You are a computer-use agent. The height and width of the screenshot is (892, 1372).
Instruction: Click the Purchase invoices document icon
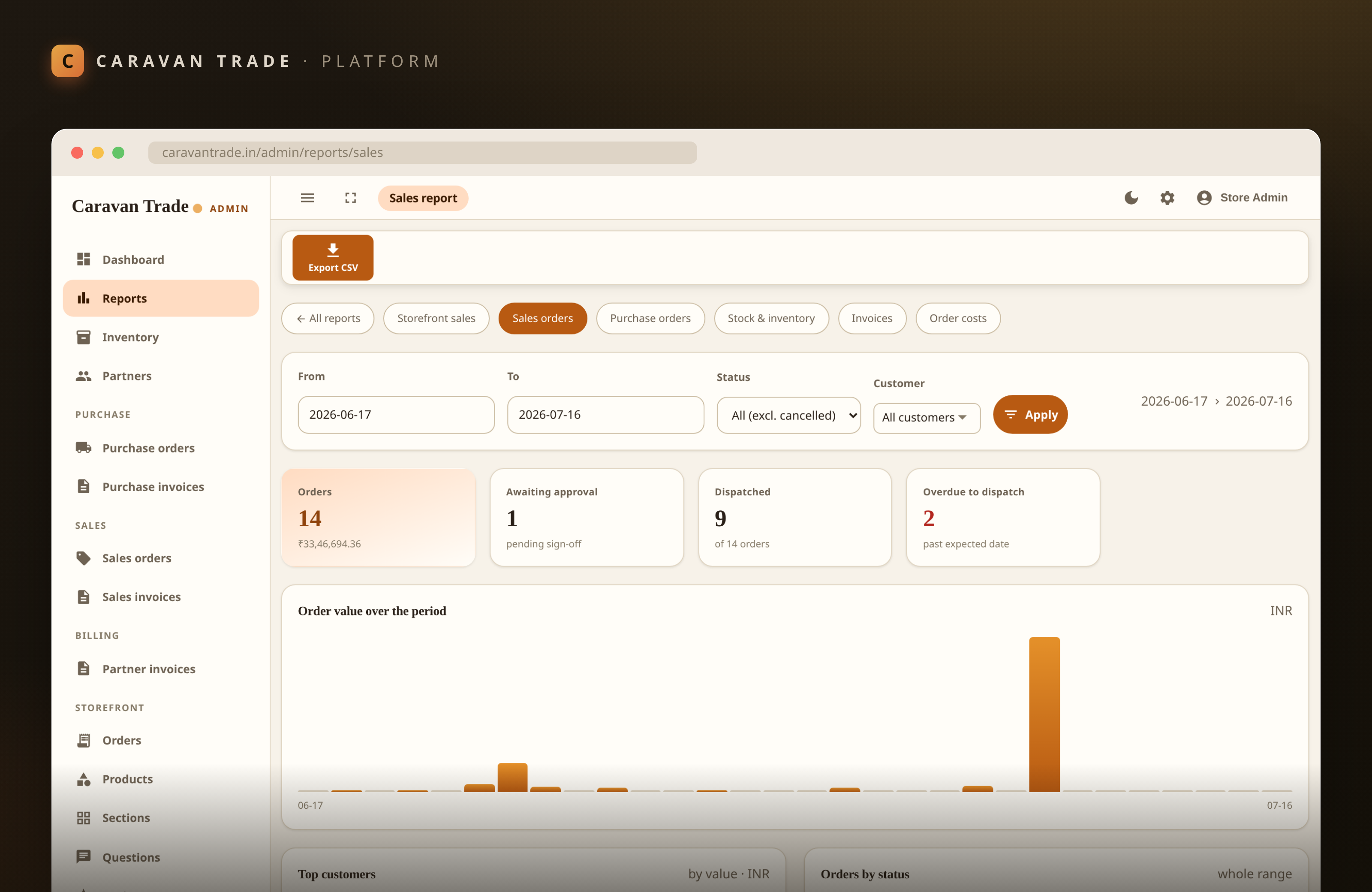tap(84, 486)
